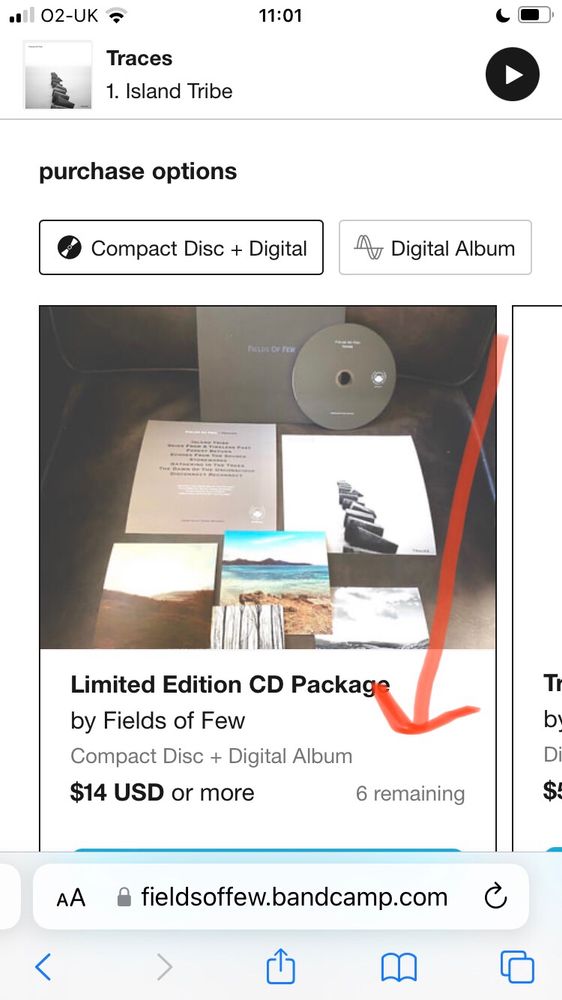The height and width of the screenshot is (1000, 562).
Task: Go back with Safari back arrow
Action: pyautogui.click(x=43, y=967)
